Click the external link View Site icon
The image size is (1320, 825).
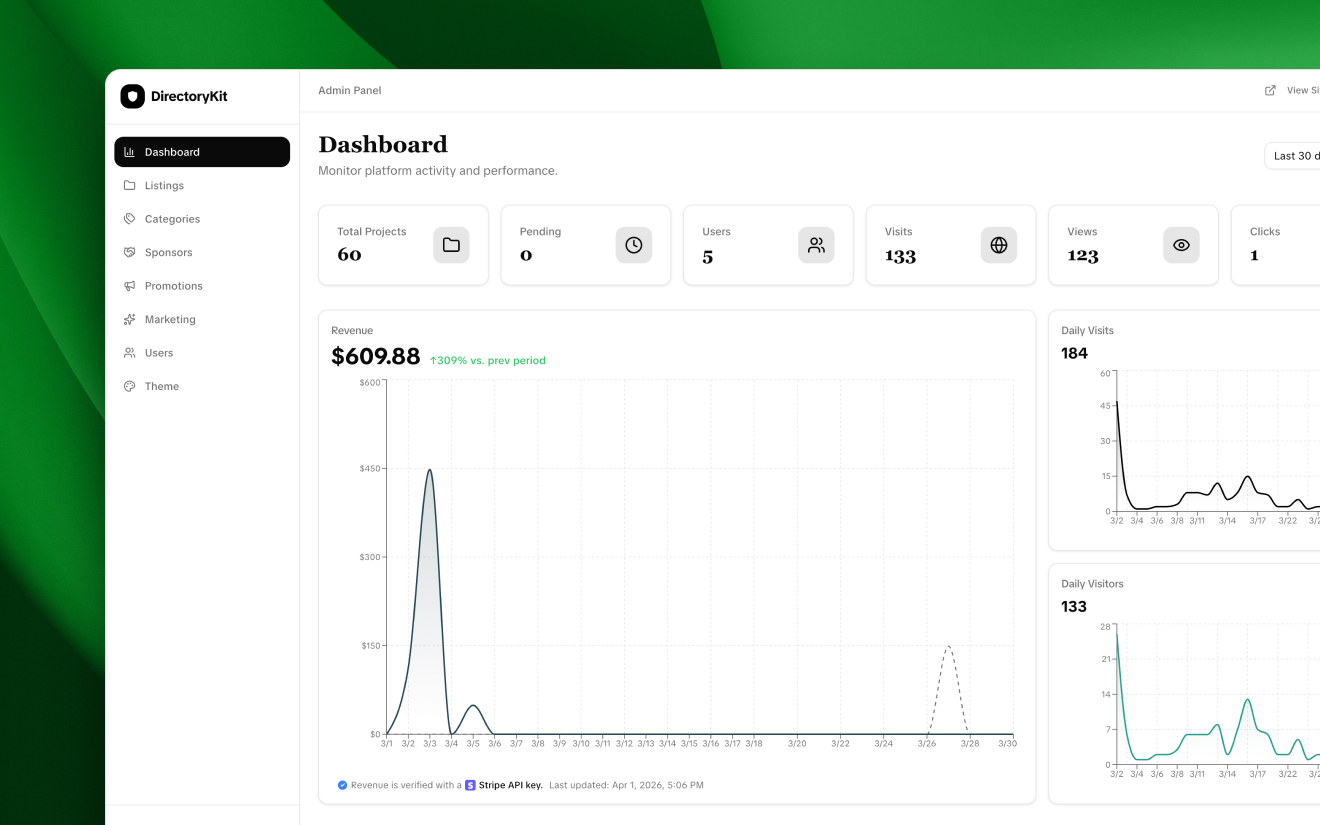pos(1270,90)
